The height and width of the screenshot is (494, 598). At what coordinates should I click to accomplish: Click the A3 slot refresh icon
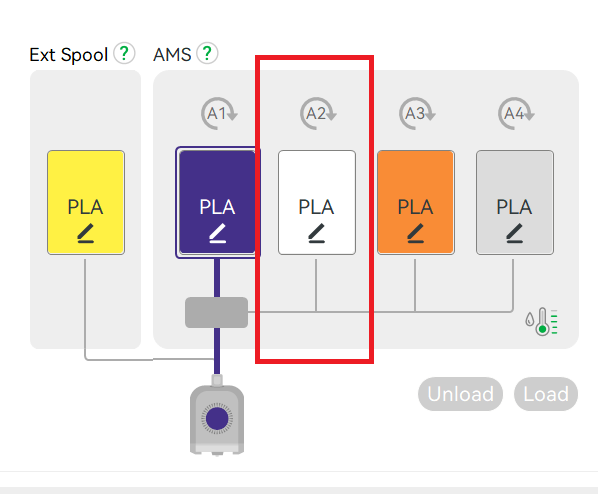417,114
